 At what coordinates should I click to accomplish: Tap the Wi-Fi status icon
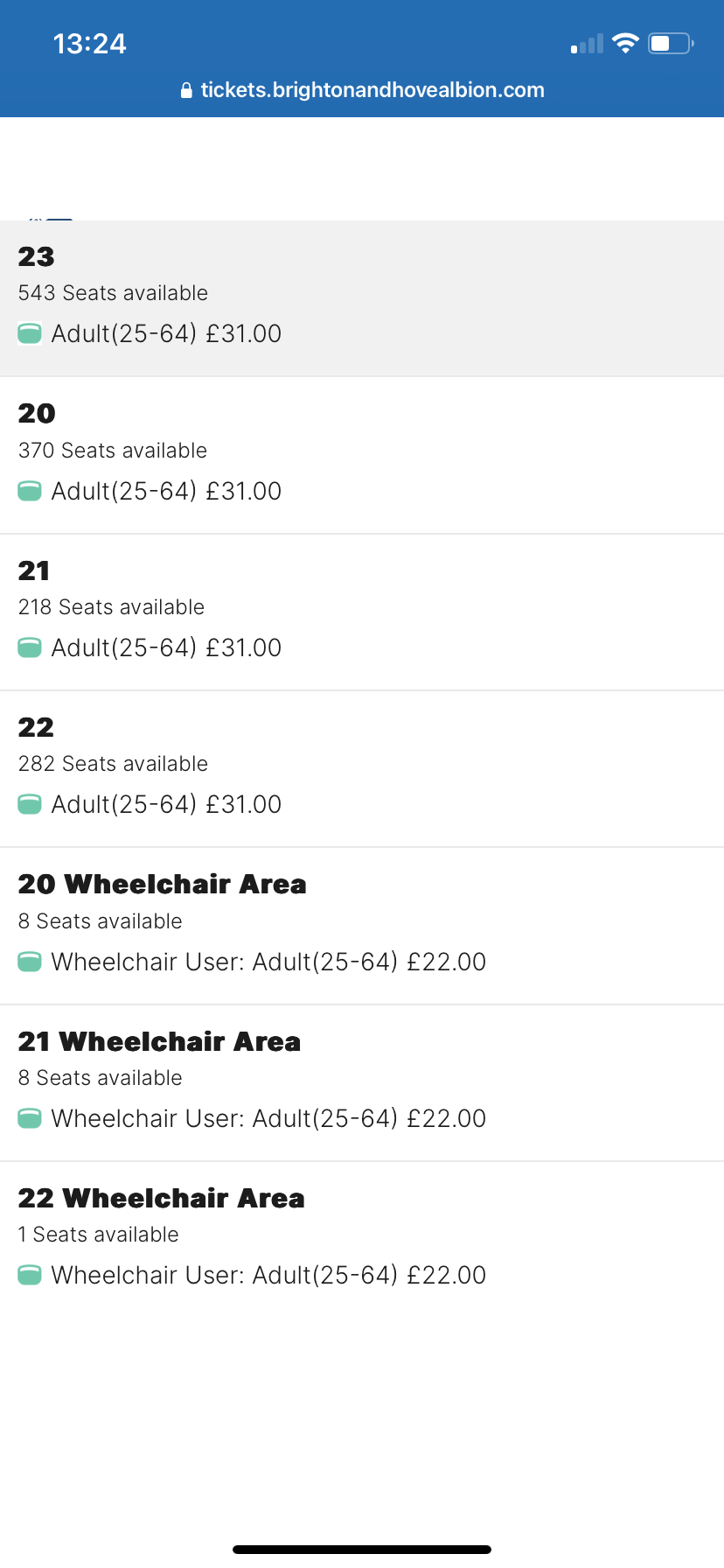pyautogui.click(x=625, y=43)
